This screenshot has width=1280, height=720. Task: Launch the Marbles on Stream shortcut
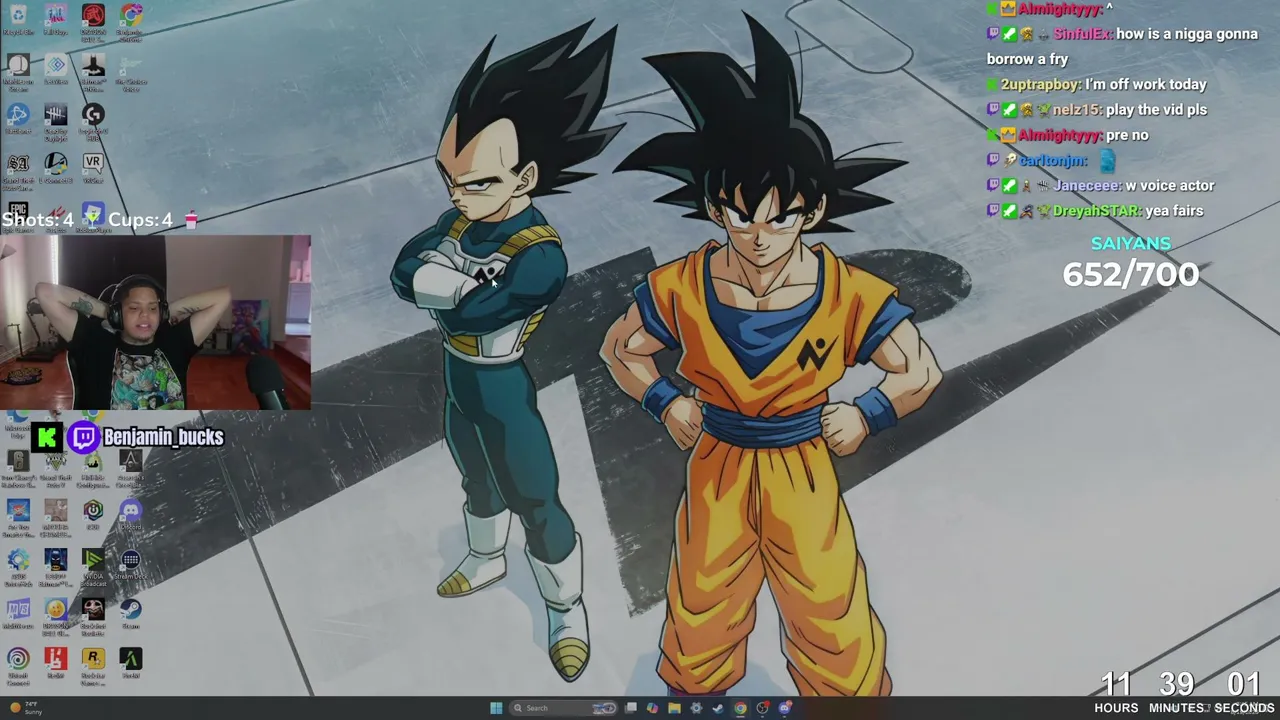(18, 70)
